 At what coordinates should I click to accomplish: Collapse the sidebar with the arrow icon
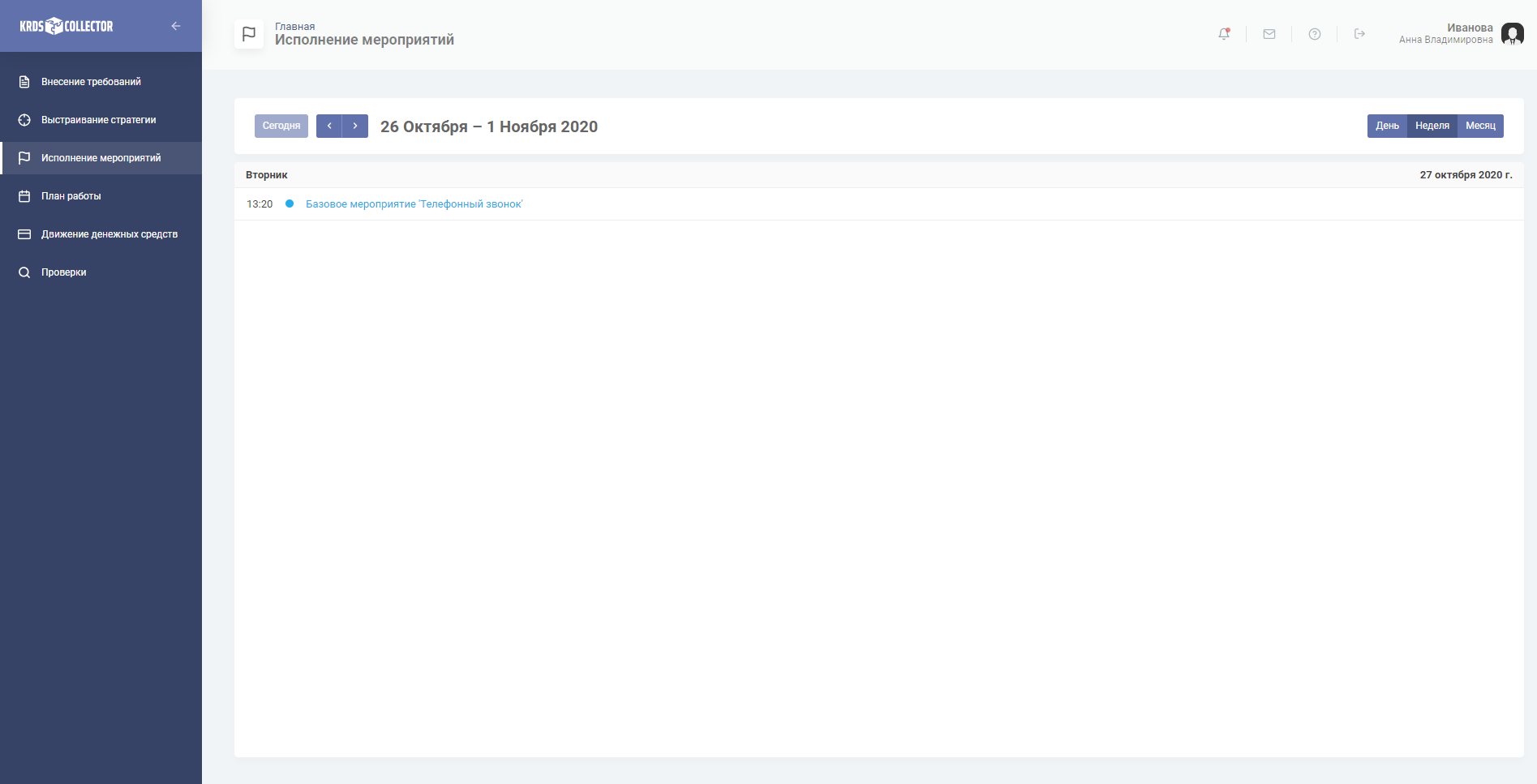(175, 26)
